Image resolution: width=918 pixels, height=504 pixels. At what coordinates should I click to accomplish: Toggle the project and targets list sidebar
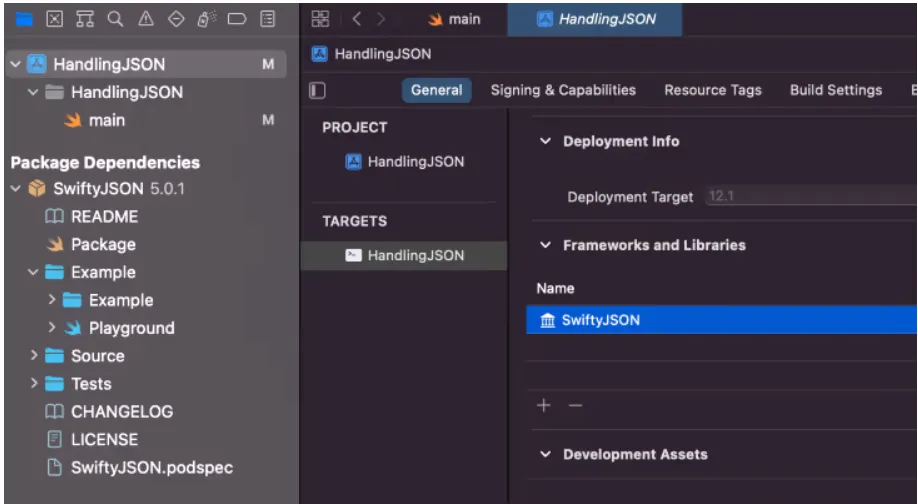317,90
